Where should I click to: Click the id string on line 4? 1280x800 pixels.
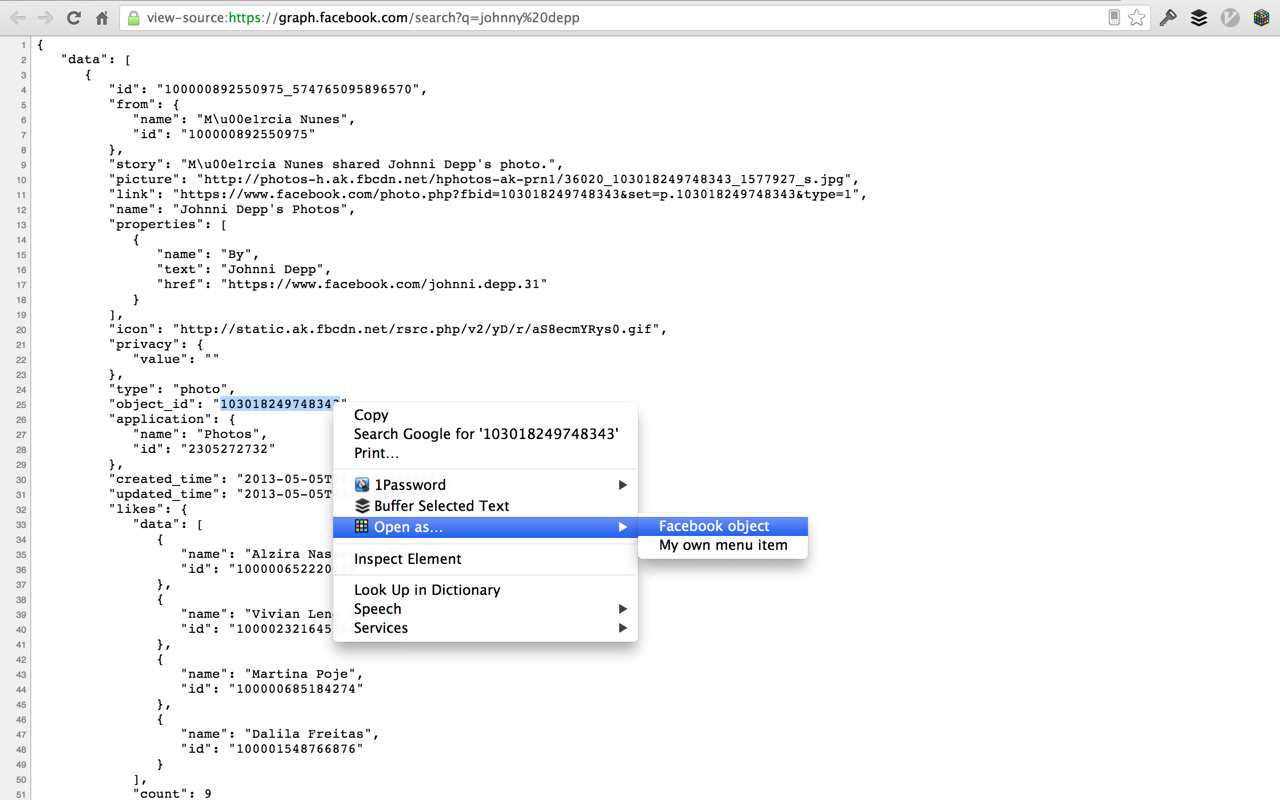[x=288, y=89]
